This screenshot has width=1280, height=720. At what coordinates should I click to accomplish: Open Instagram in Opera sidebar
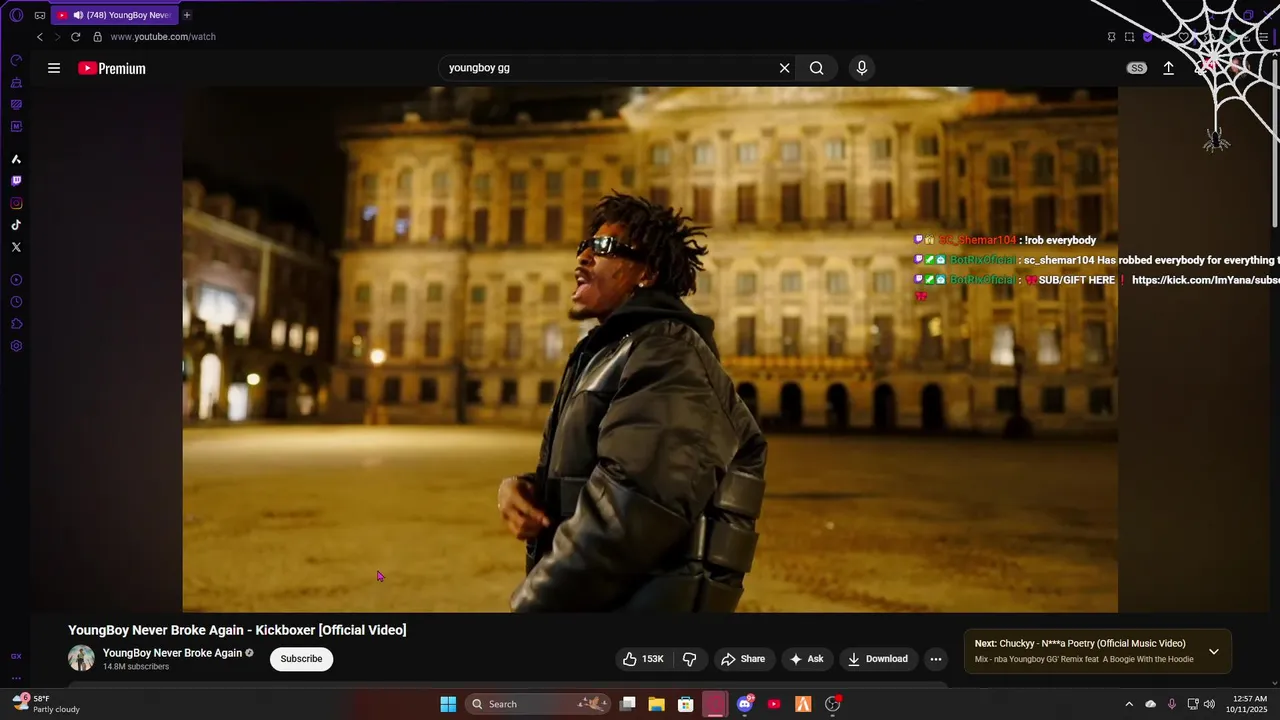(16, 203)
